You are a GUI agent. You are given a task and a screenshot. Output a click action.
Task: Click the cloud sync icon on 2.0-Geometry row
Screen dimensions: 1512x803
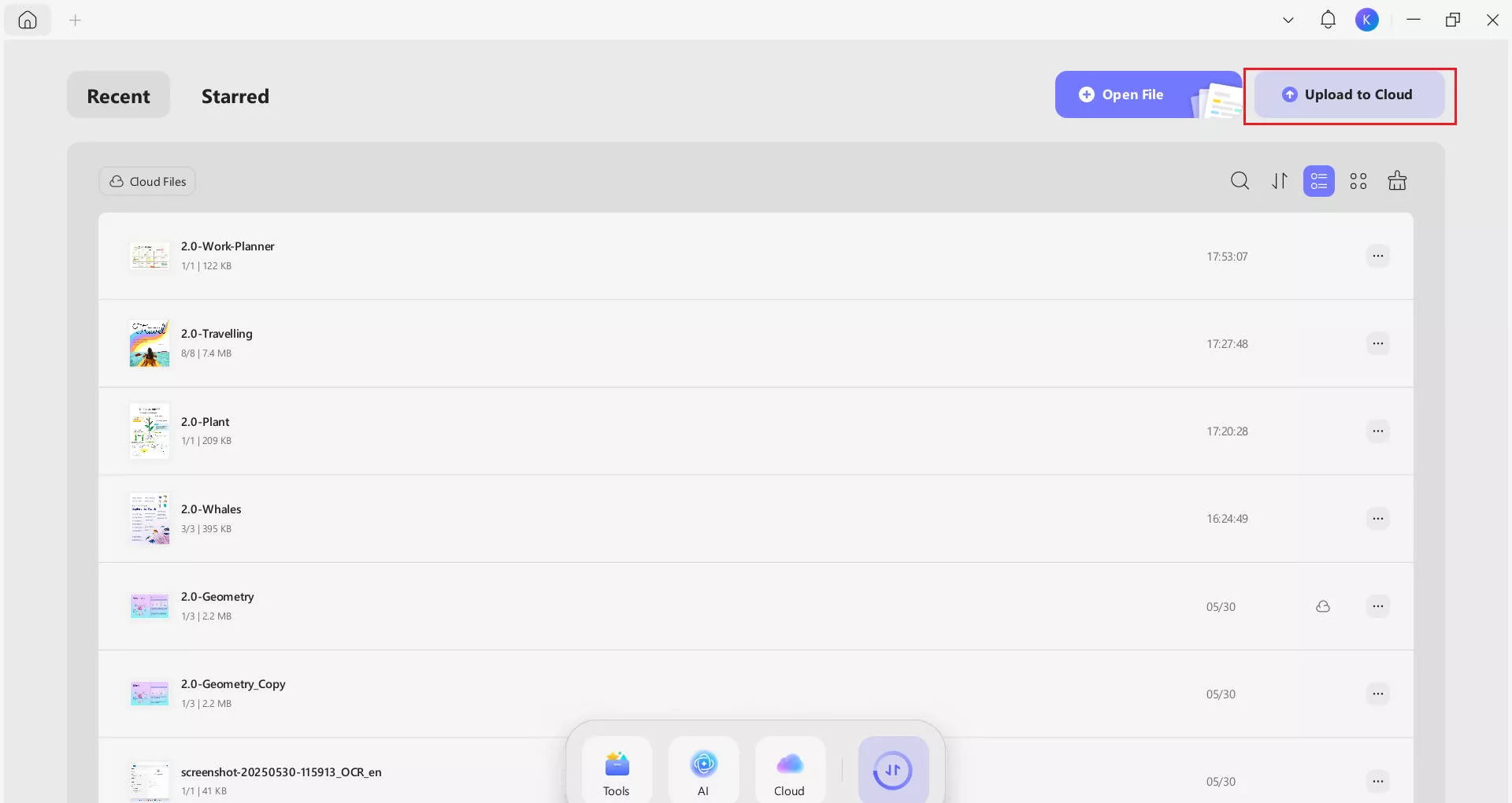pos(1324,606)
